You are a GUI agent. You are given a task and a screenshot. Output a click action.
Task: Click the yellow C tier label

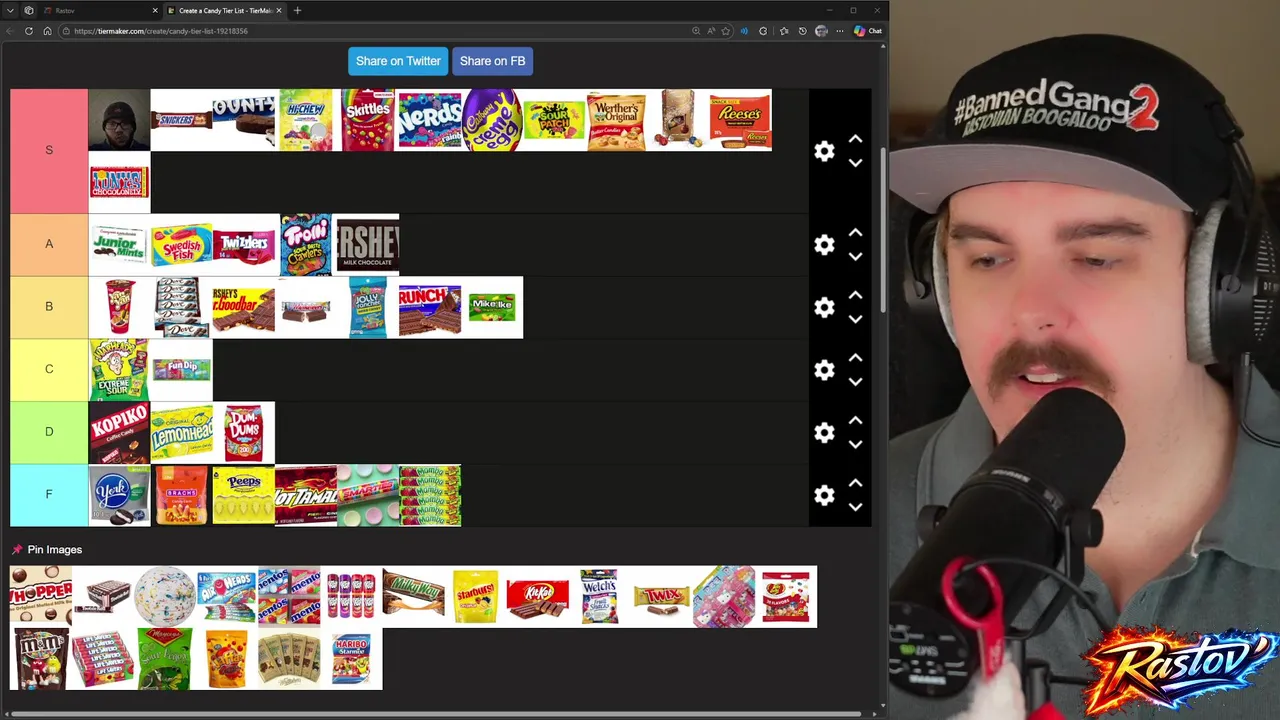[49, 369]
